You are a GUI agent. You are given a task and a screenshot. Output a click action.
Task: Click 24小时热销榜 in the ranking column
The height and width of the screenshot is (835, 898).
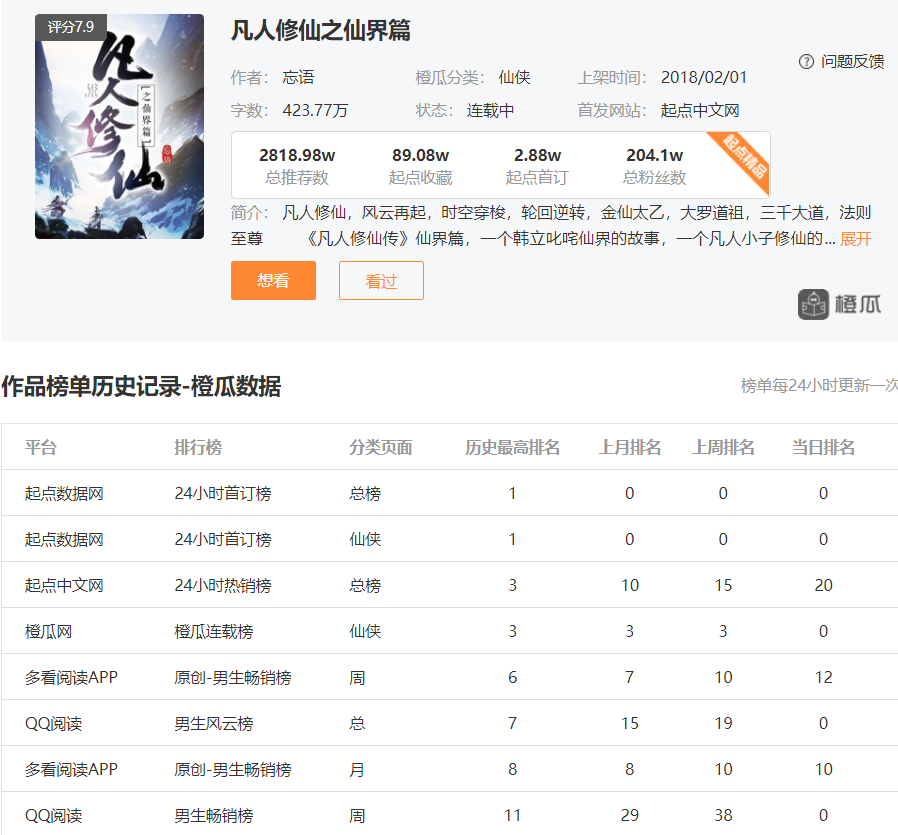[x=223, y=585]
